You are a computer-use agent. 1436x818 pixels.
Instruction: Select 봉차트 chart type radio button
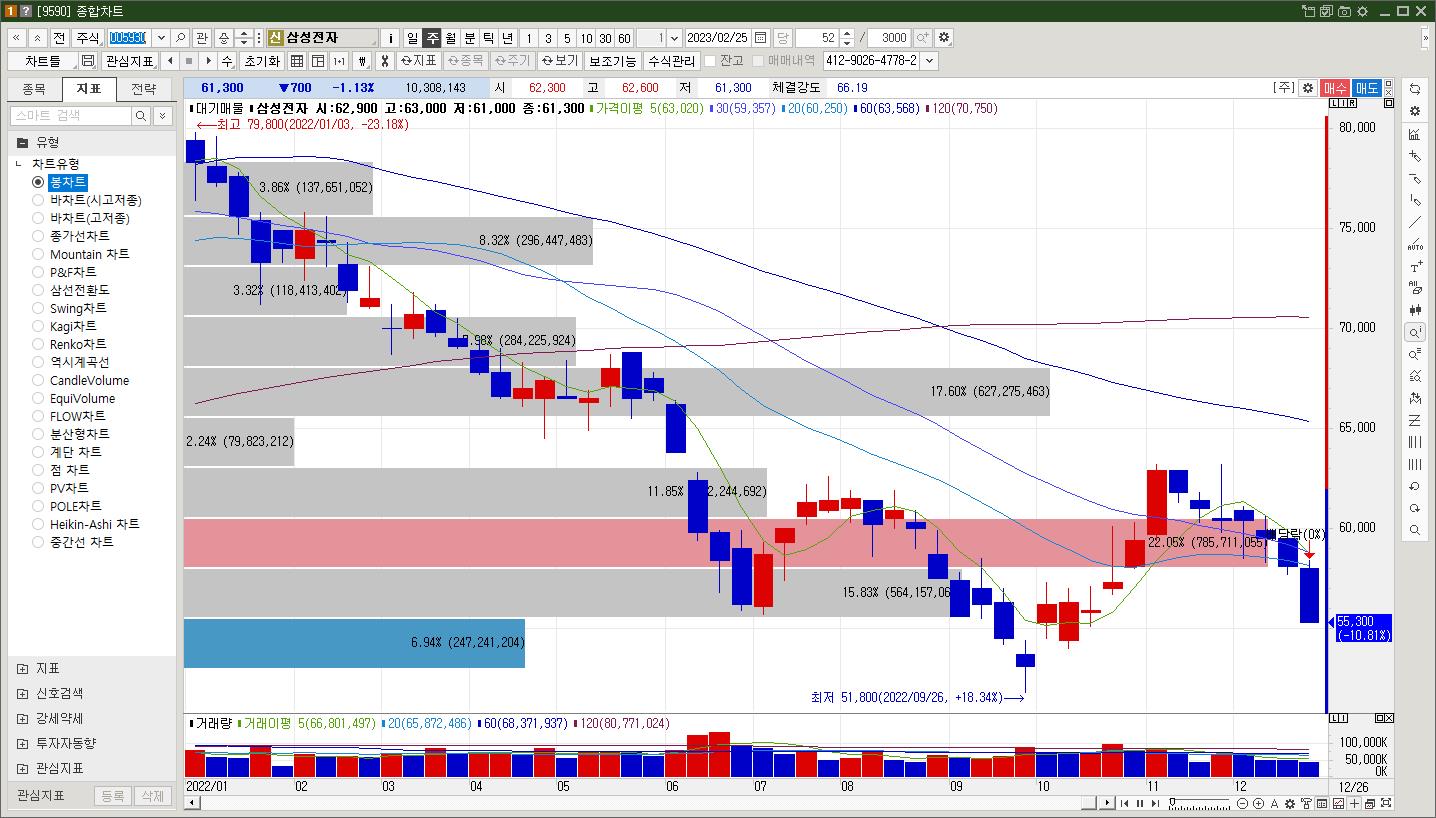tap(38, 182)
